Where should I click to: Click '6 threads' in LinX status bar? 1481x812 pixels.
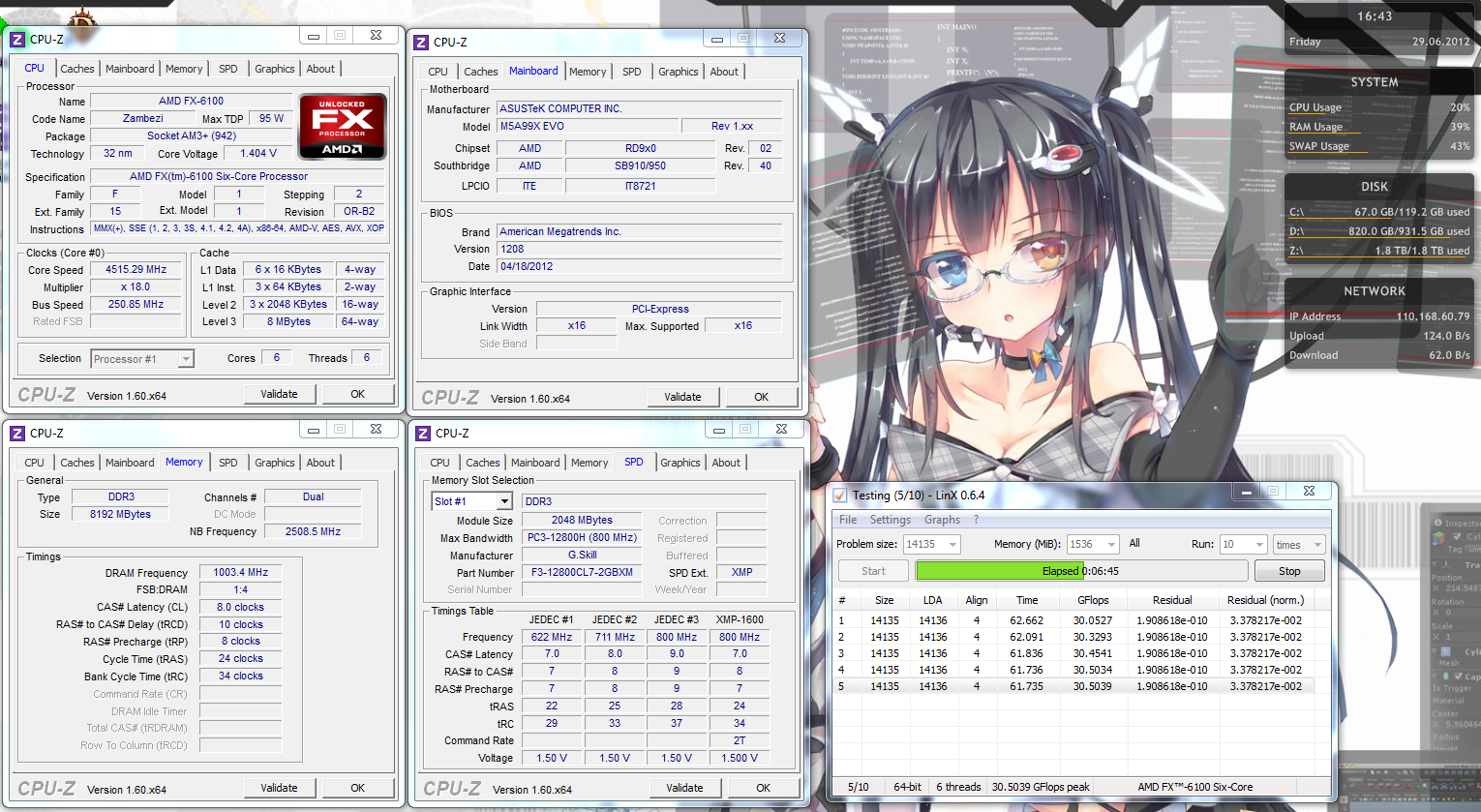958,787
